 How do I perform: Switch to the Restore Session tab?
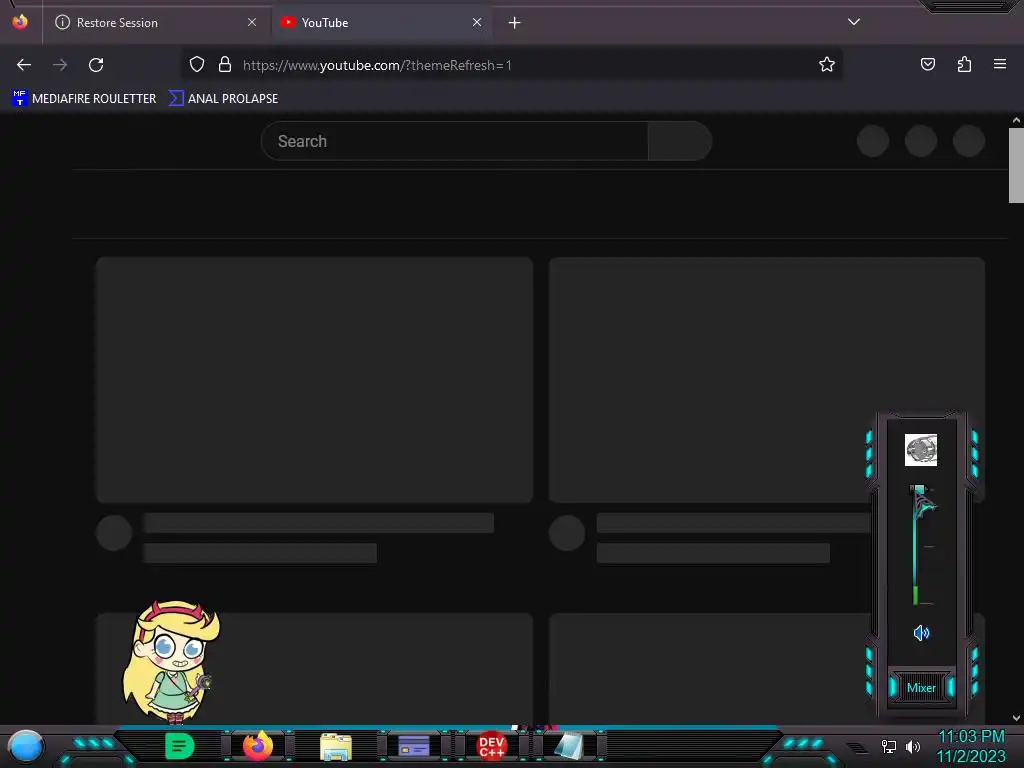pyautogui.click(x=155, y=22)
